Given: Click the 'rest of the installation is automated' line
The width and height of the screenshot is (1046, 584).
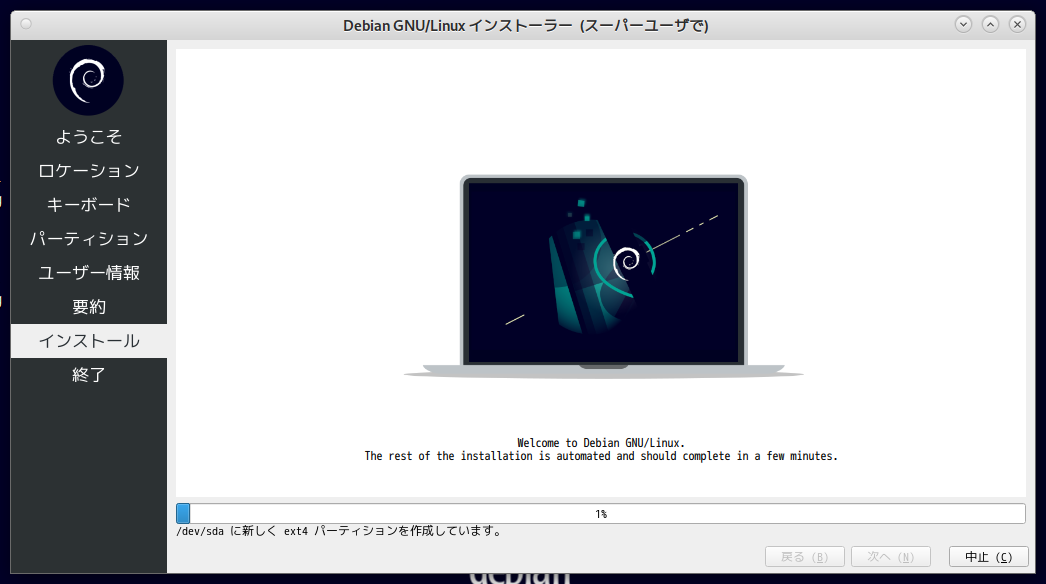Looking at the screenshot, I should (601, 457).
